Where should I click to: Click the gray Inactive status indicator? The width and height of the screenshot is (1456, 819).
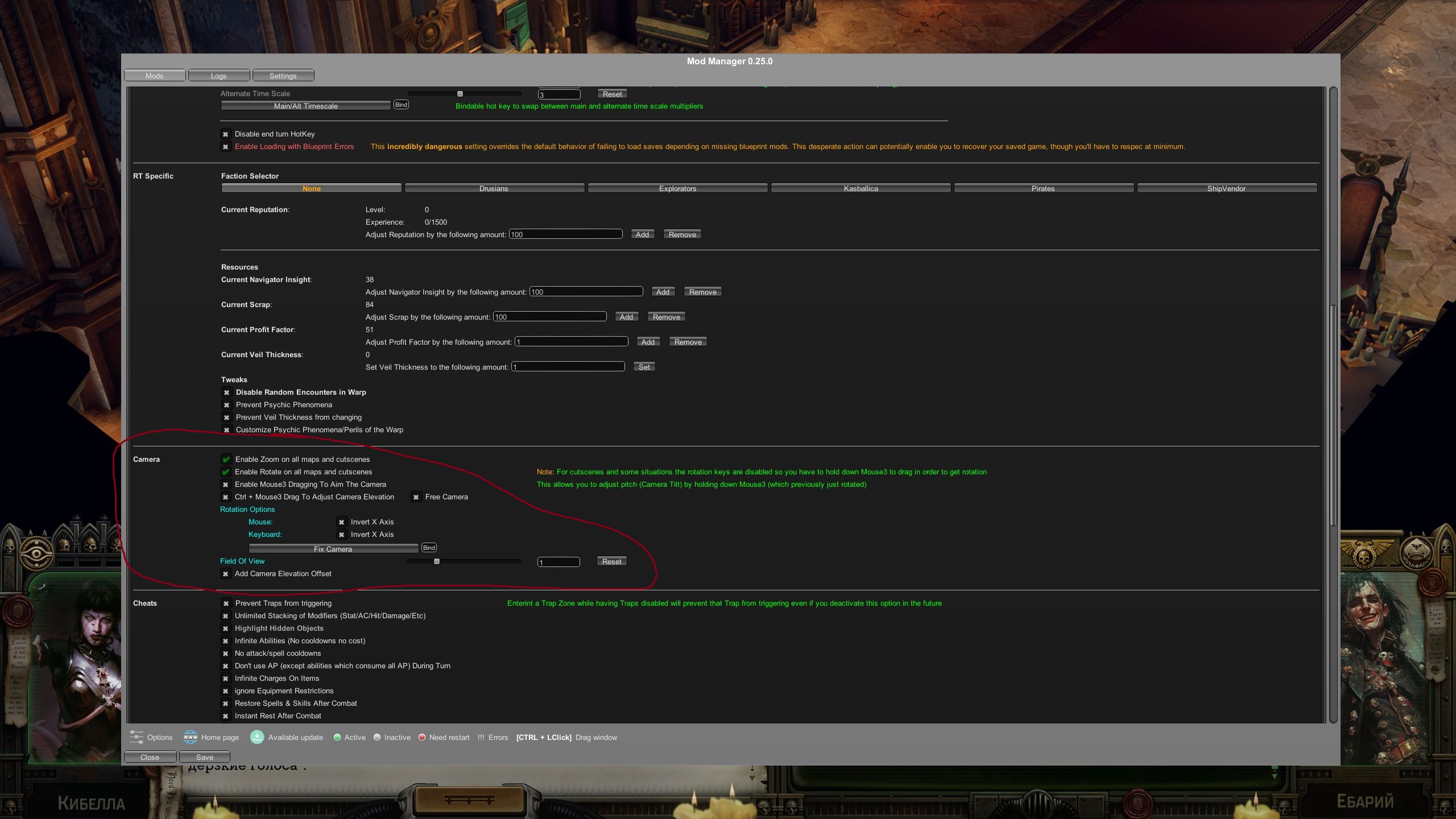[x=377, y=737]
